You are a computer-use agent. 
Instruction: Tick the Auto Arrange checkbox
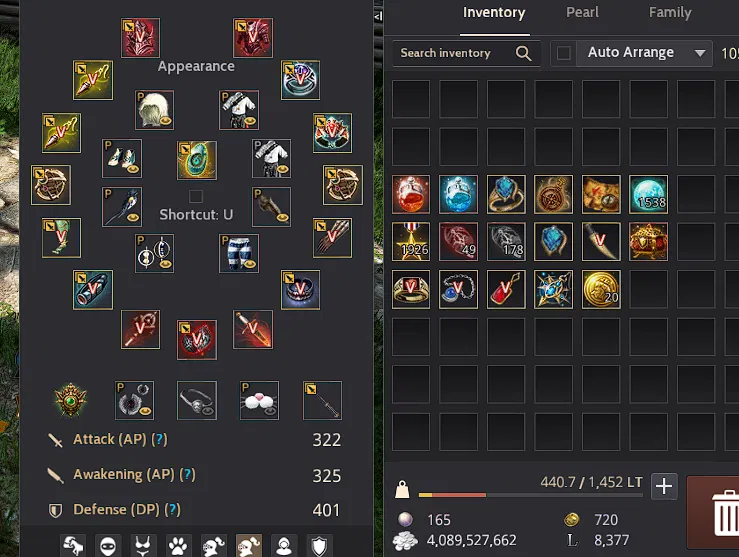[564, 53]
